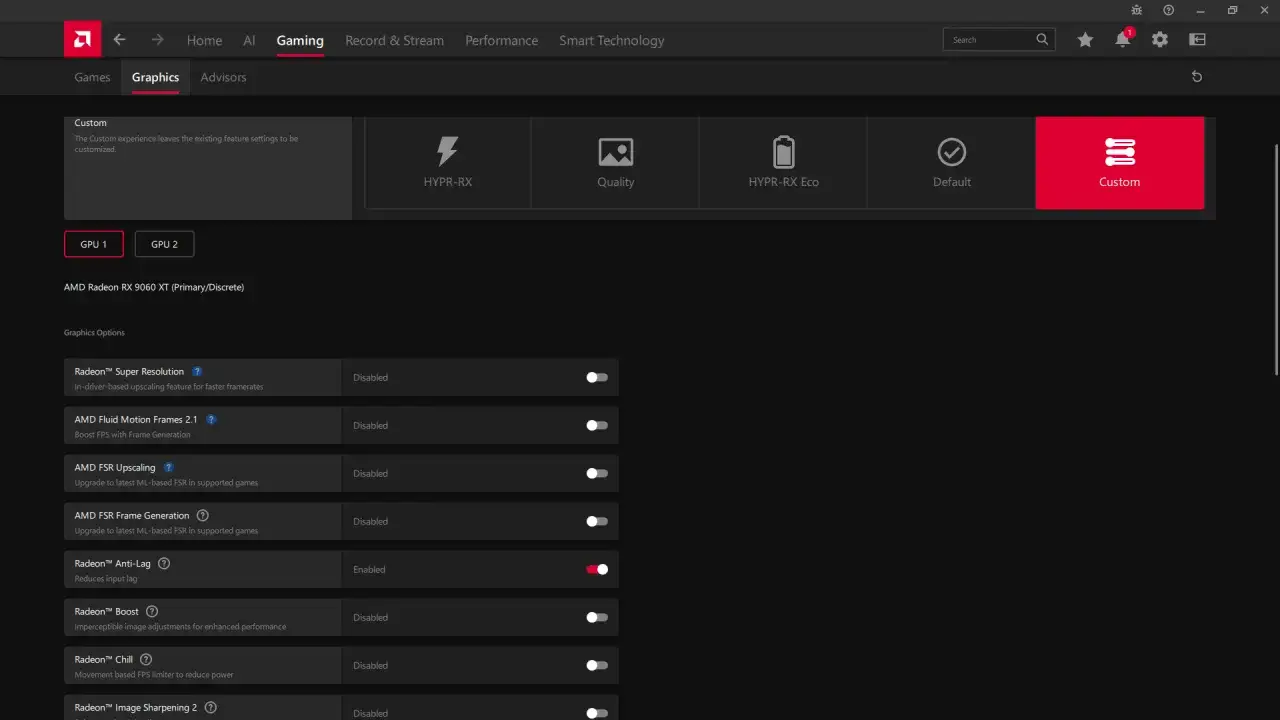Select the Custom profile

point(1120,163)
